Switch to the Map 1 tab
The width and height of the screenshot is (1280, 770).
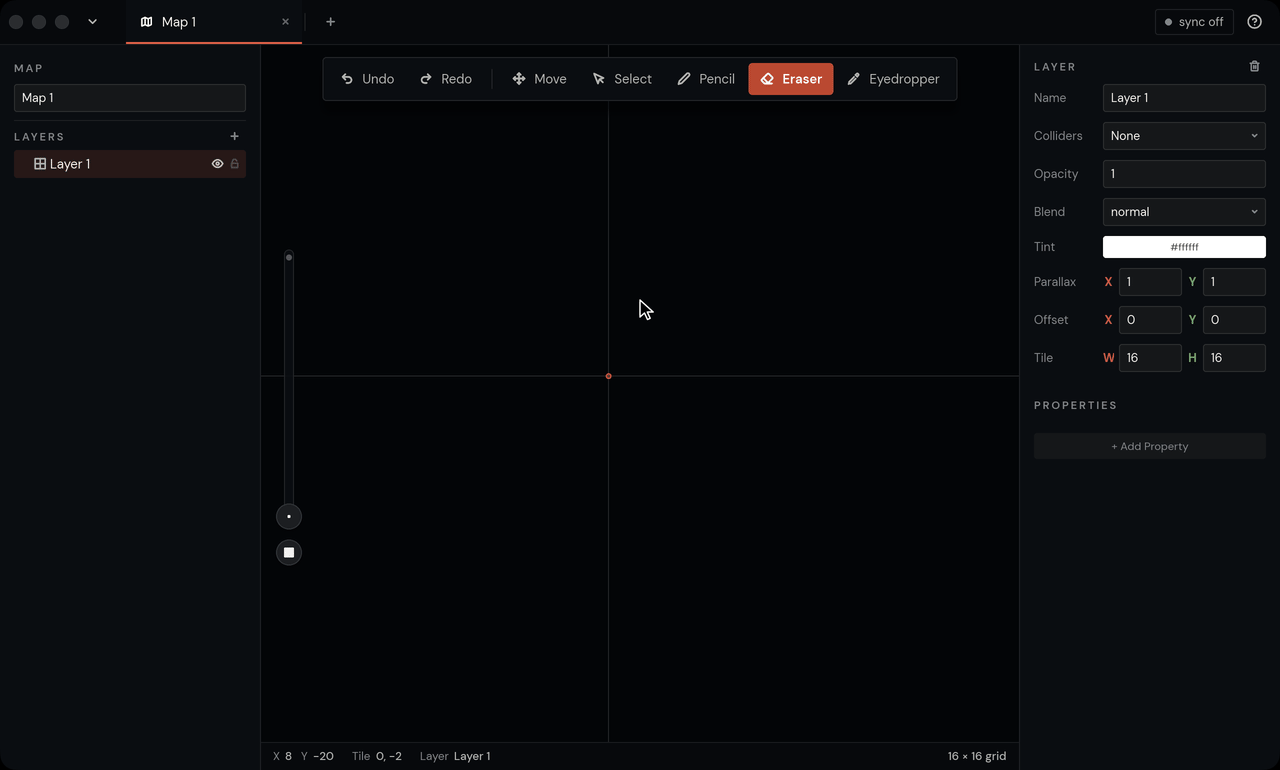[214, 22]
